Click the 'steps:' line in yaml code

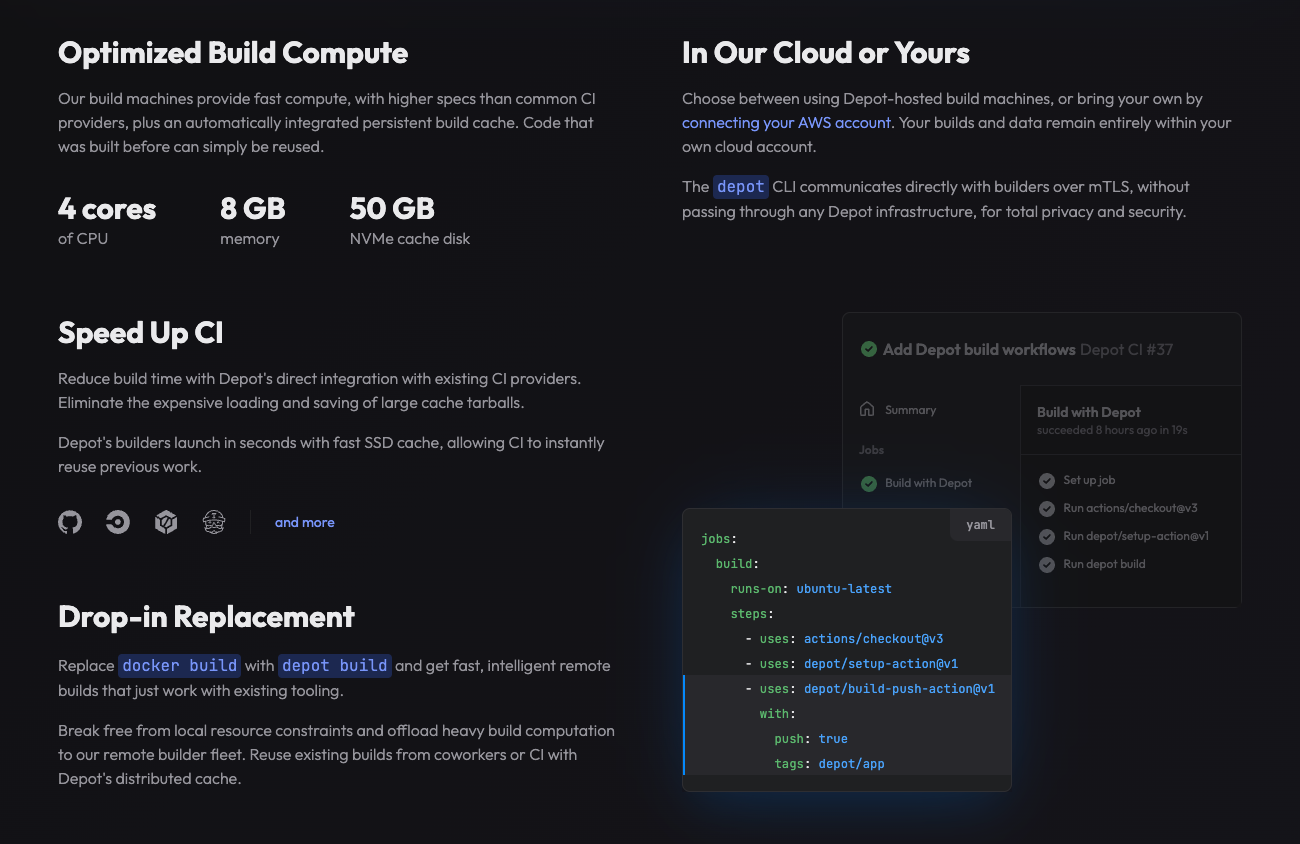point(752,614)
